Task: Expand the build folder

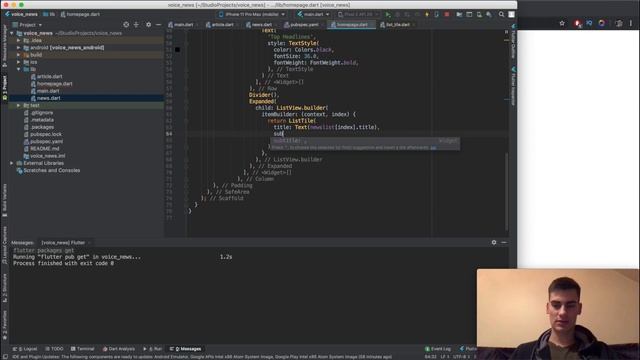Action: pyautogui.click(x=18, y=55)
